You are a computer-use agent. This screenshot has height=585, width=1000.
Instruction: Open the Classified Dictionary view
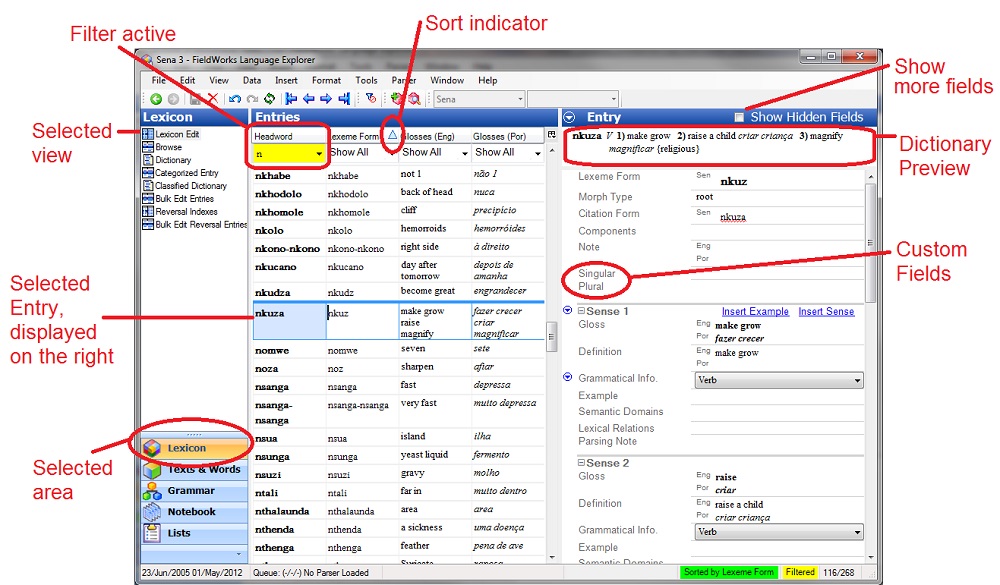click(191, 186)
